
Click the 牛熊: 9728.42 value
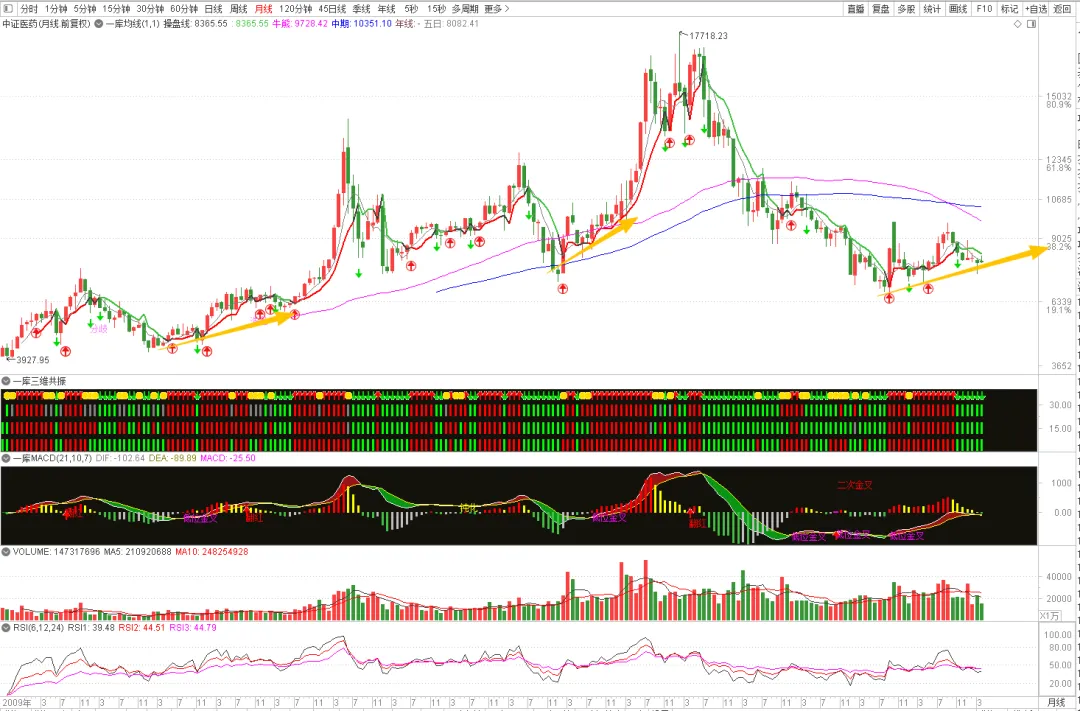pyautogui.click(x=300, y=24)
